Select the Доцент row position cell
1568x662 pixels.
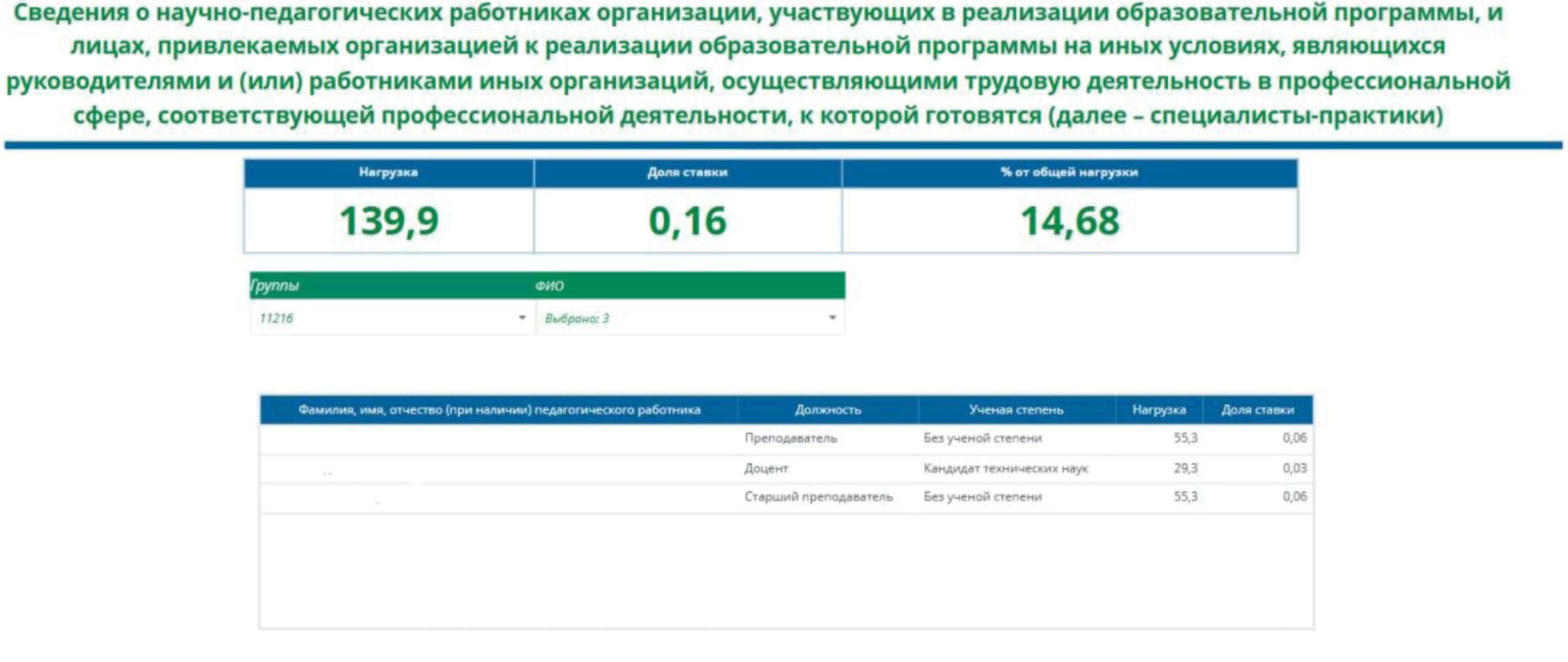(766, 469)
